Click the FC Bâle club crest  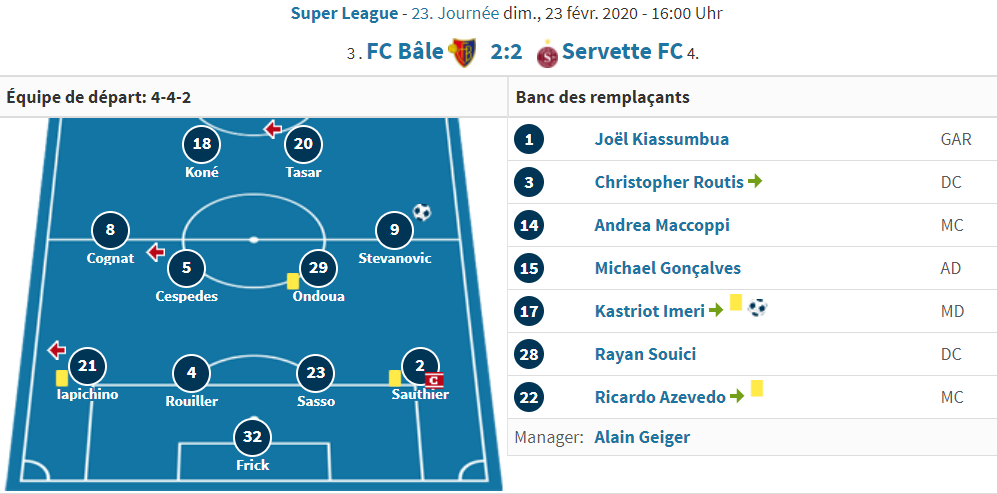462,52
